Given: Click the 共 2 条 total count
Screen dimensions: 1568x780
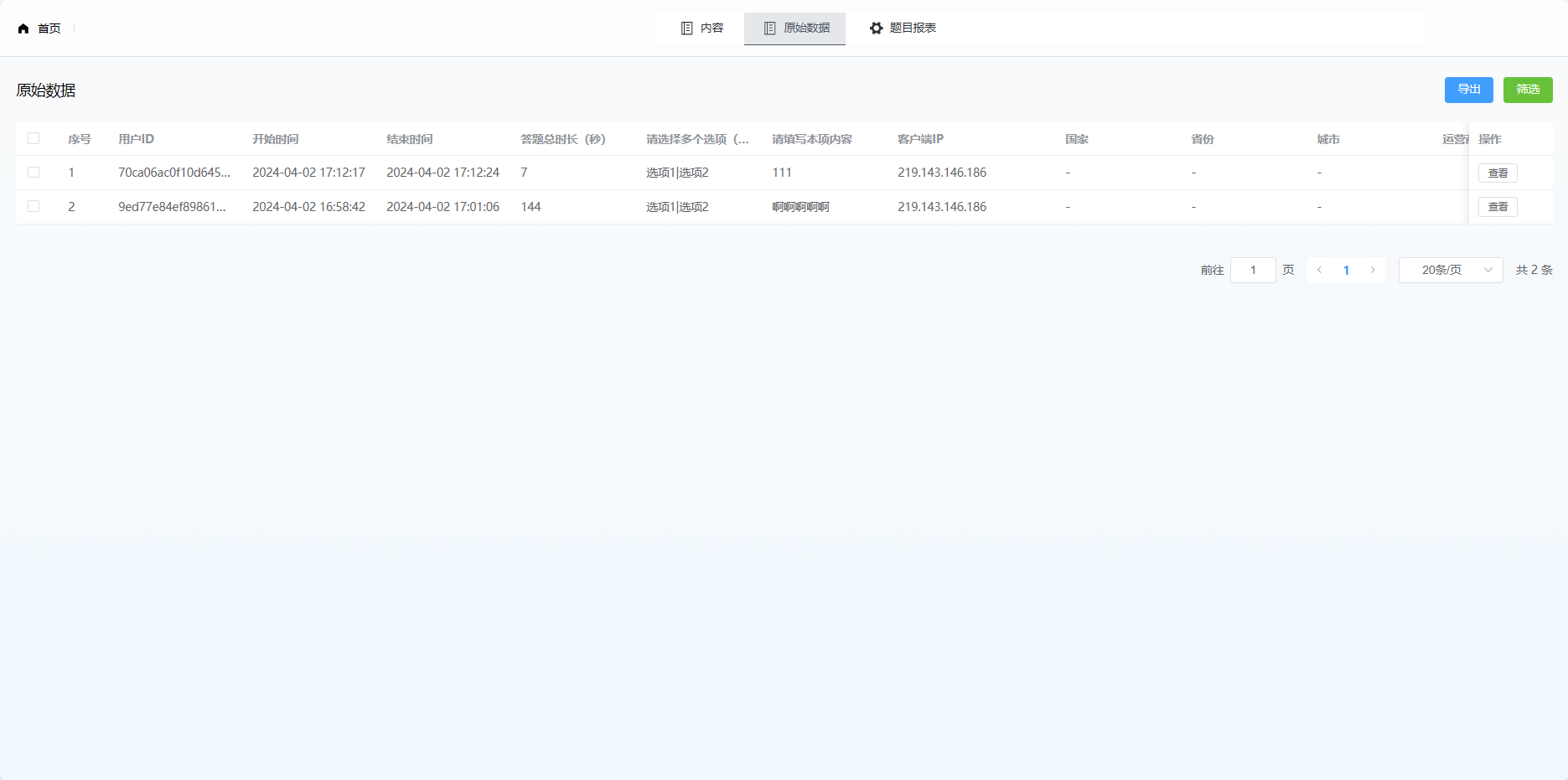Looking at the screenshot, I should click(1534, 270).
